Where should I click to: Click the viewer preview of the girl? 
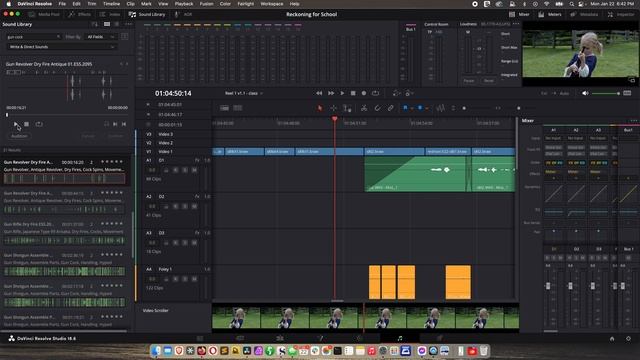point(580,53)
